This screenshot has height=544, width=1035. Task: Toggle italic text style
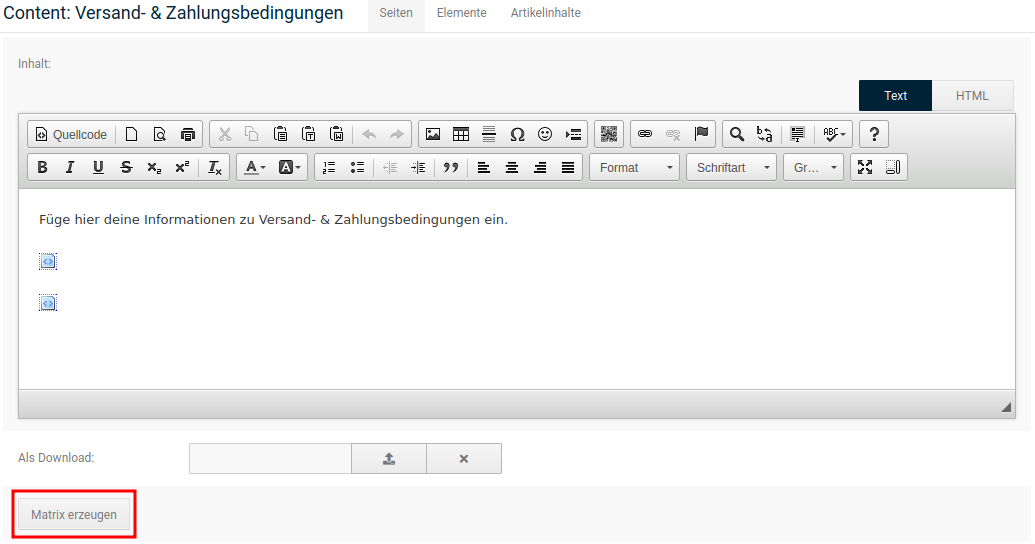[70, 168]
